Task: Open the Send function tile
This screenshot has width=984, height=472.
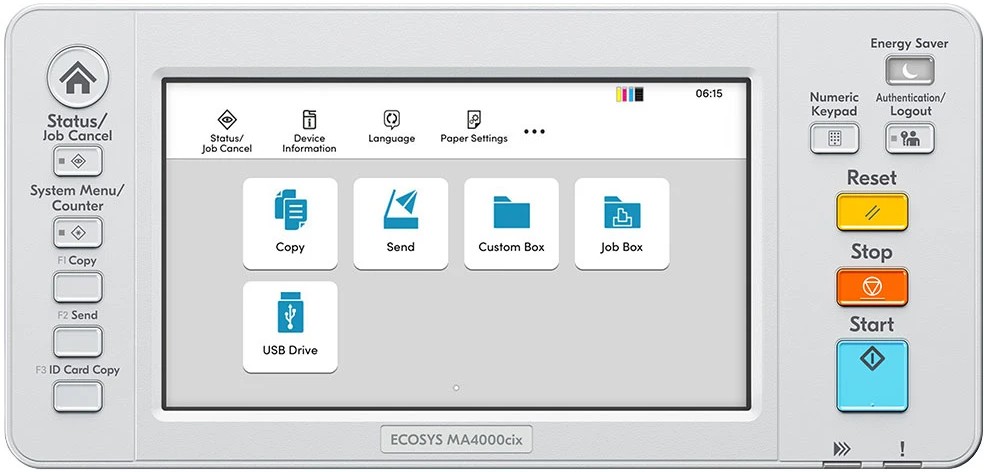Action: click(400, 223)
